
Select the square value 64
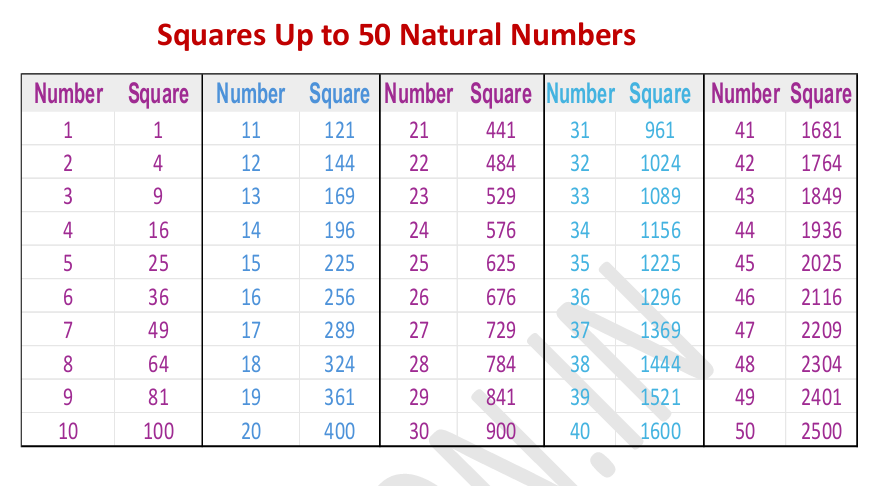point(158,364)
